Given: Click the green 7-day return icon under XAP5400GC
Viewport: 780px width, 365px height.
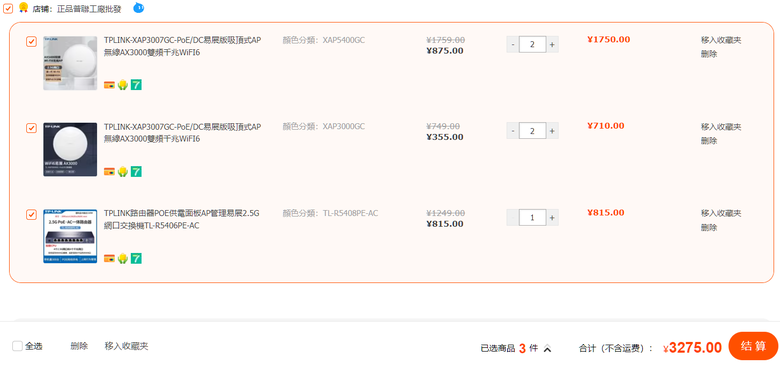Looking at the screenshot, I should [136, 85].
